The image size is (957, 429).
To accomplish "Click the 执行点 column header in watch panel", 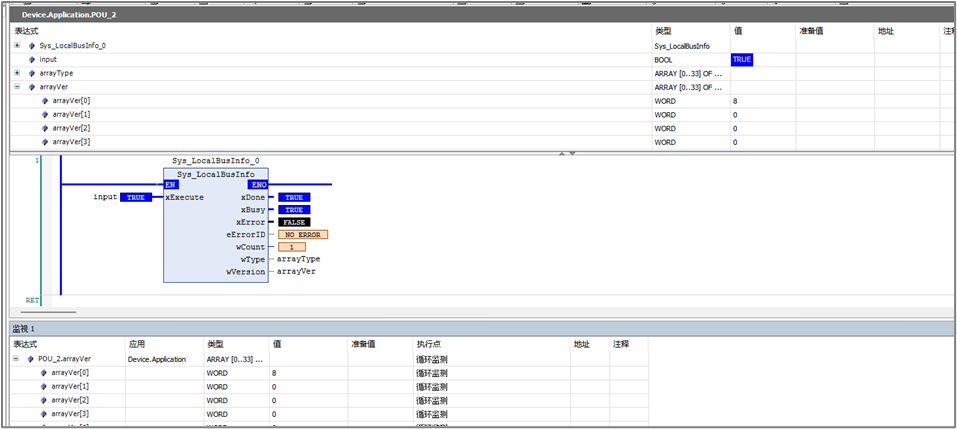I will tap(428, 345).
